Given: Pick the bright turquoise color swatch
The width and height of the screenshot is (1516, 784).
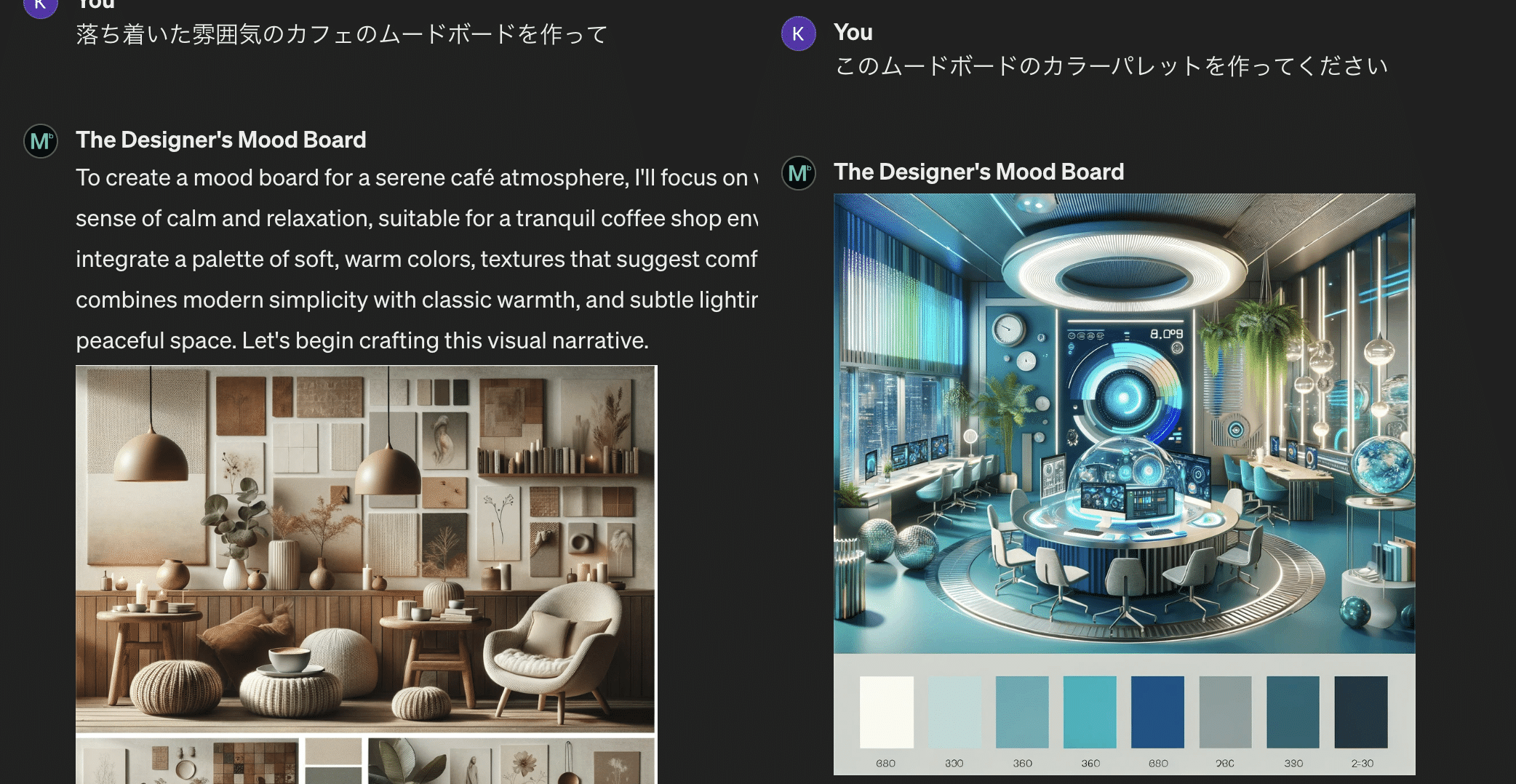Looking at the screenshot, I should point(1090,712).
